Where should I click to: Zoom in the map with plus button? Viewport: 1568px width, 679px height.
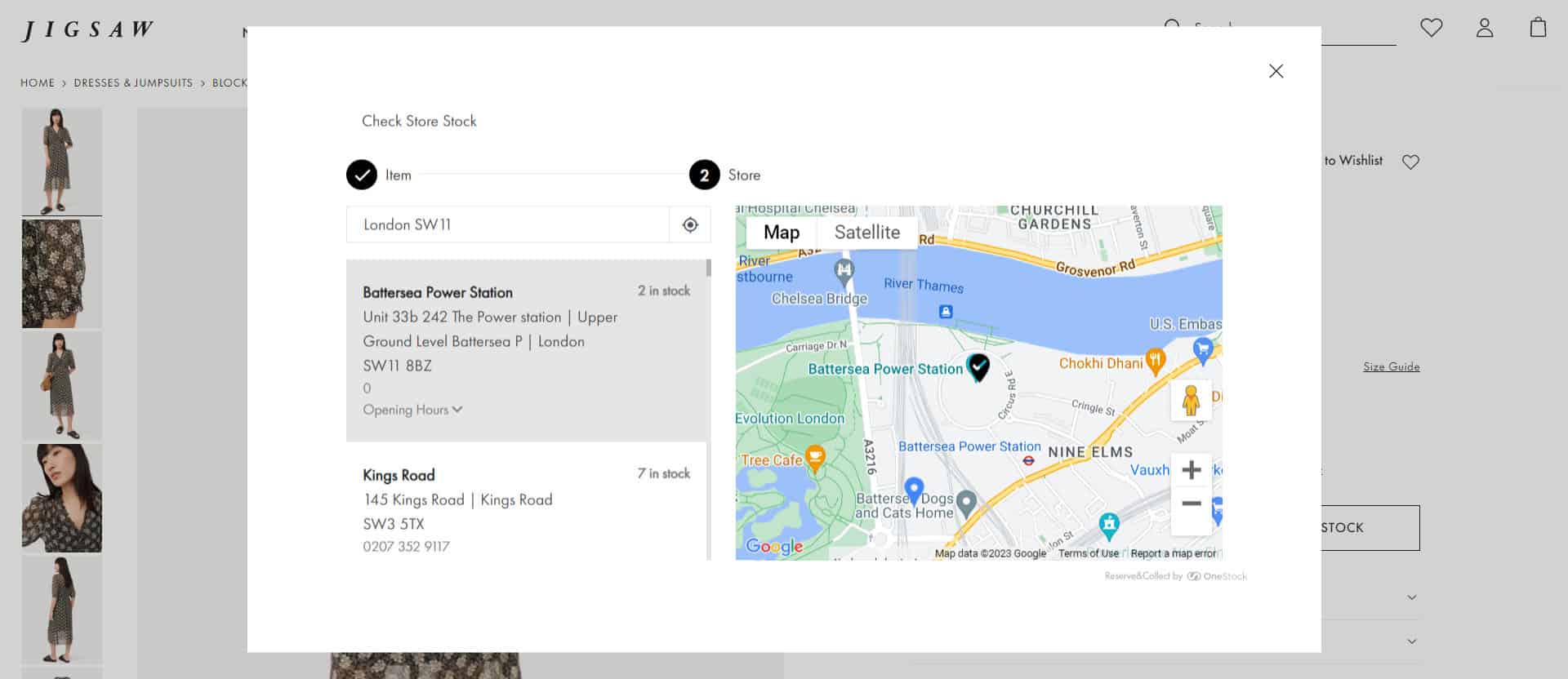coord(1192,470)
